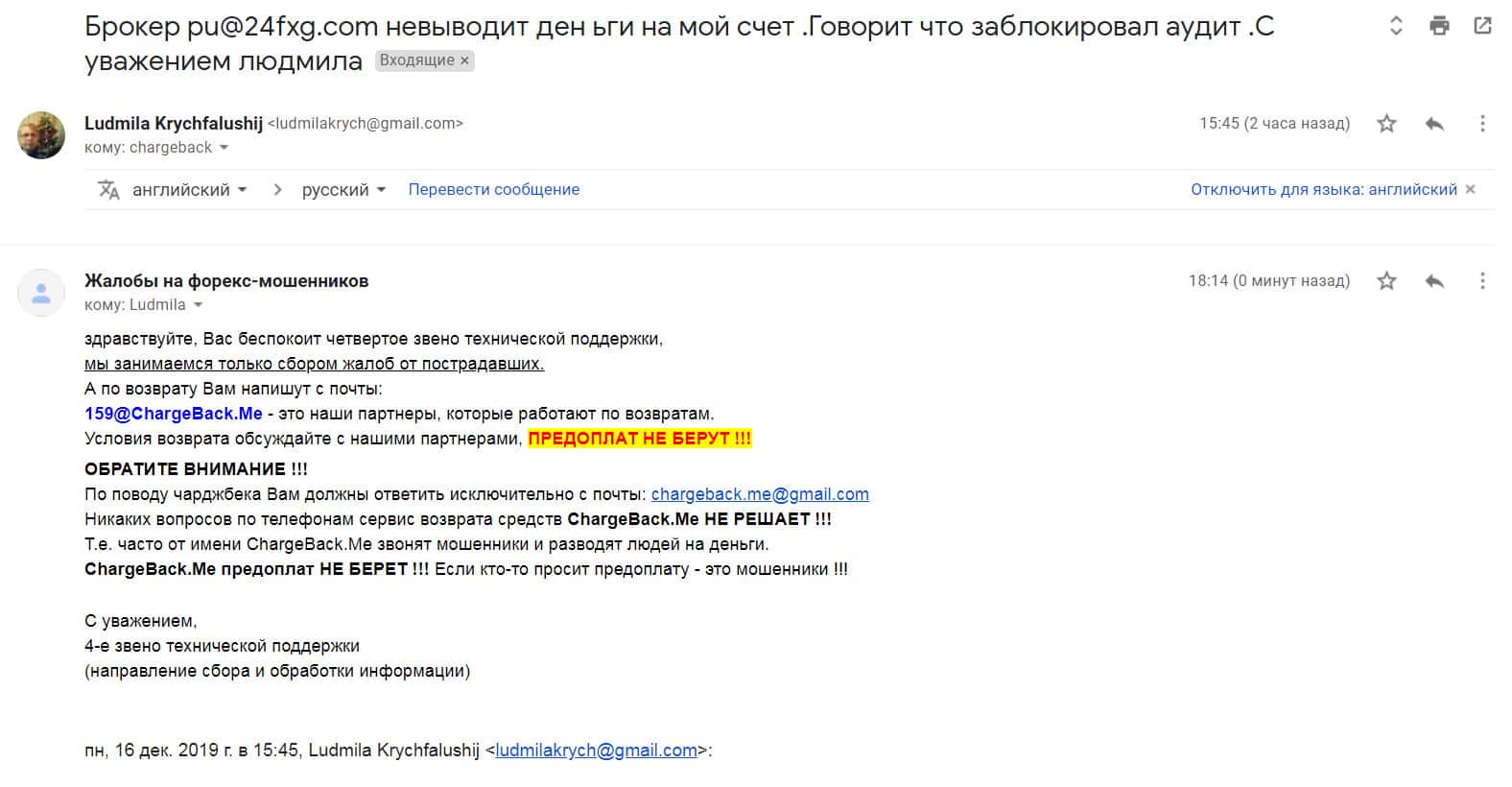Open more options for Ludmila's message
Viewport: 1512px width, 787px height.
tap(1482, 123)
